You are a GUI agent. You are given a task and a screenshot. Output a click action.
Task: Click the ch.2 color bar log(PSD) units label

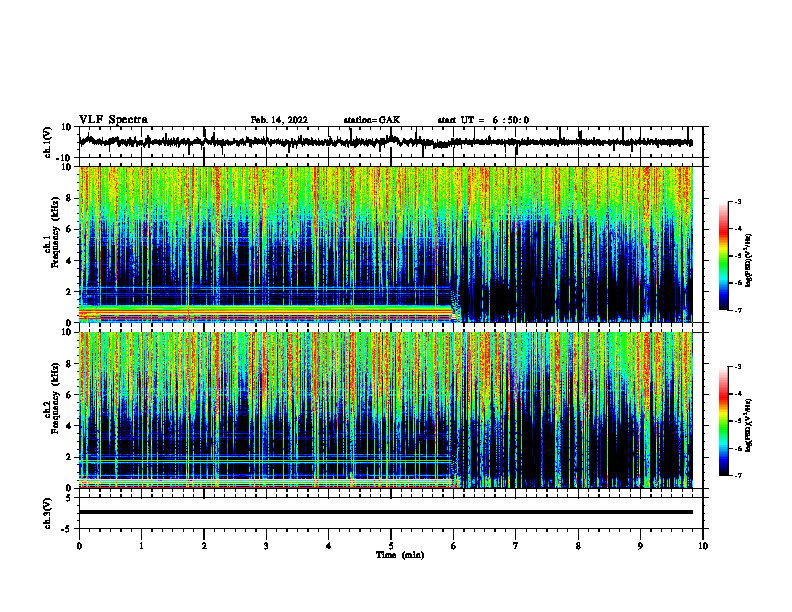749,425
